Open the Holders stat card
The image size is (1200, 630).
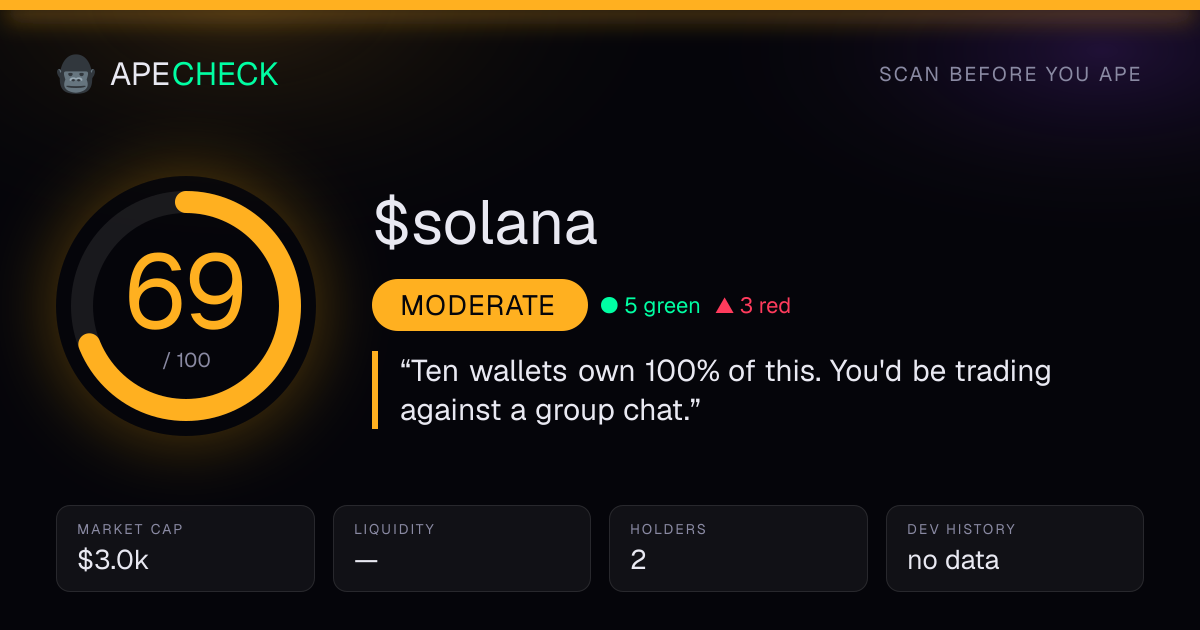pyautogui.click(x=738, y=548)
